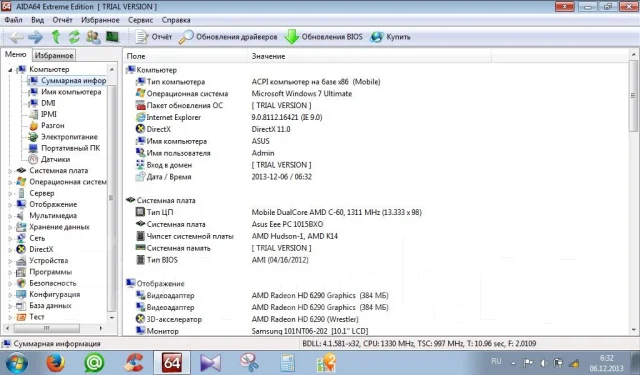
Task: Click the Back navigation arrow
Action: (x=16, y=37)
